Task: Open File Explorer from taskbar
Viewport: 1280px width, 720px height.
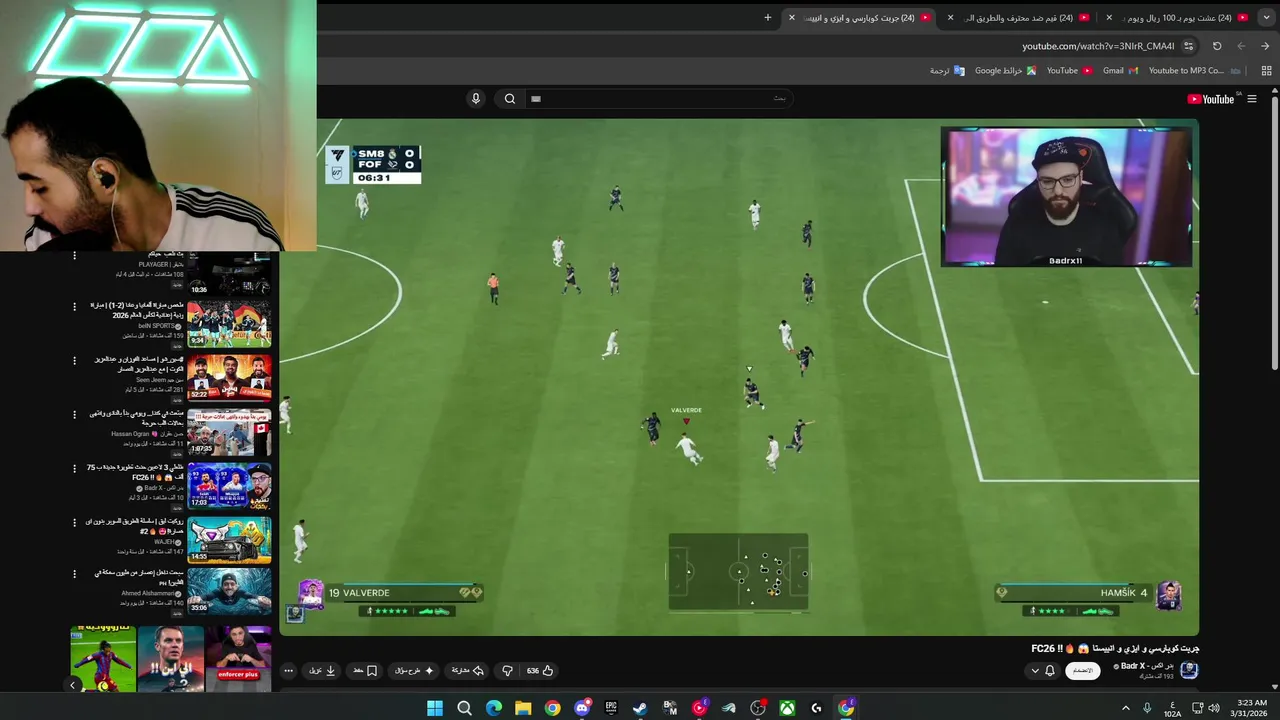Action: (x=523, y=708)
